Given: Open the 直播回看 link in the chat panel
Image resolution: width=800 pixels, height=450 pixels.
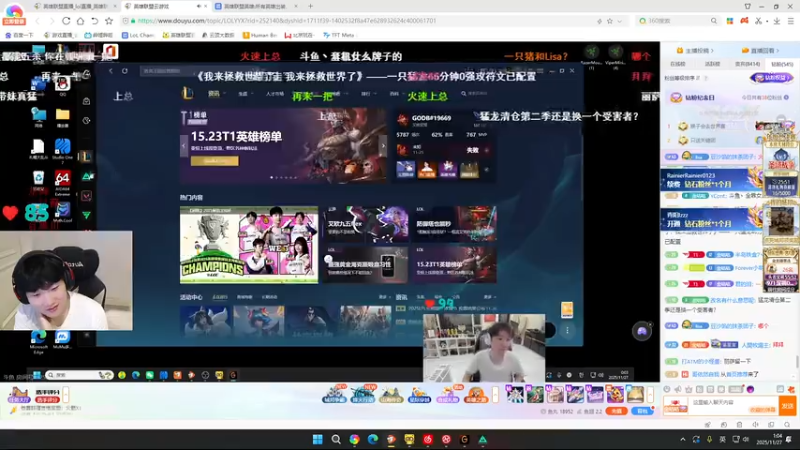Looking at the screenshot, I should (x=761, y=51).
